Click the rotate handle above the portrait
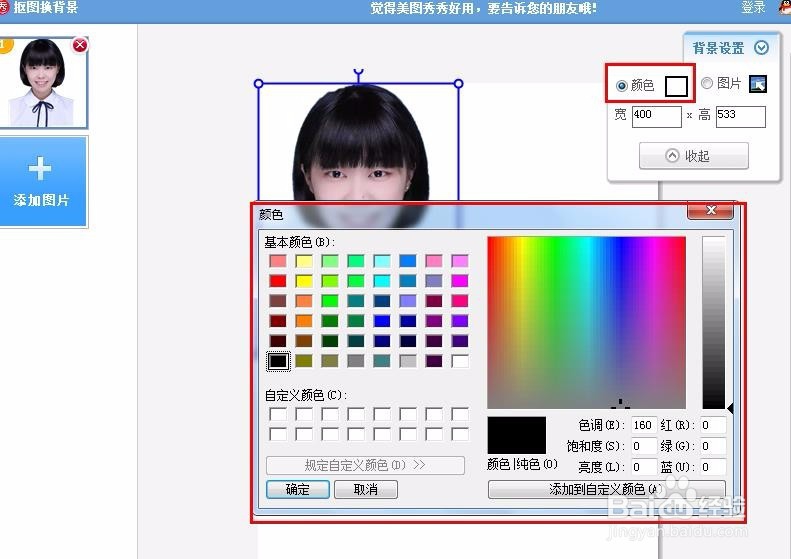The height and width of the screenshot is (559, 791). (358, 72)
